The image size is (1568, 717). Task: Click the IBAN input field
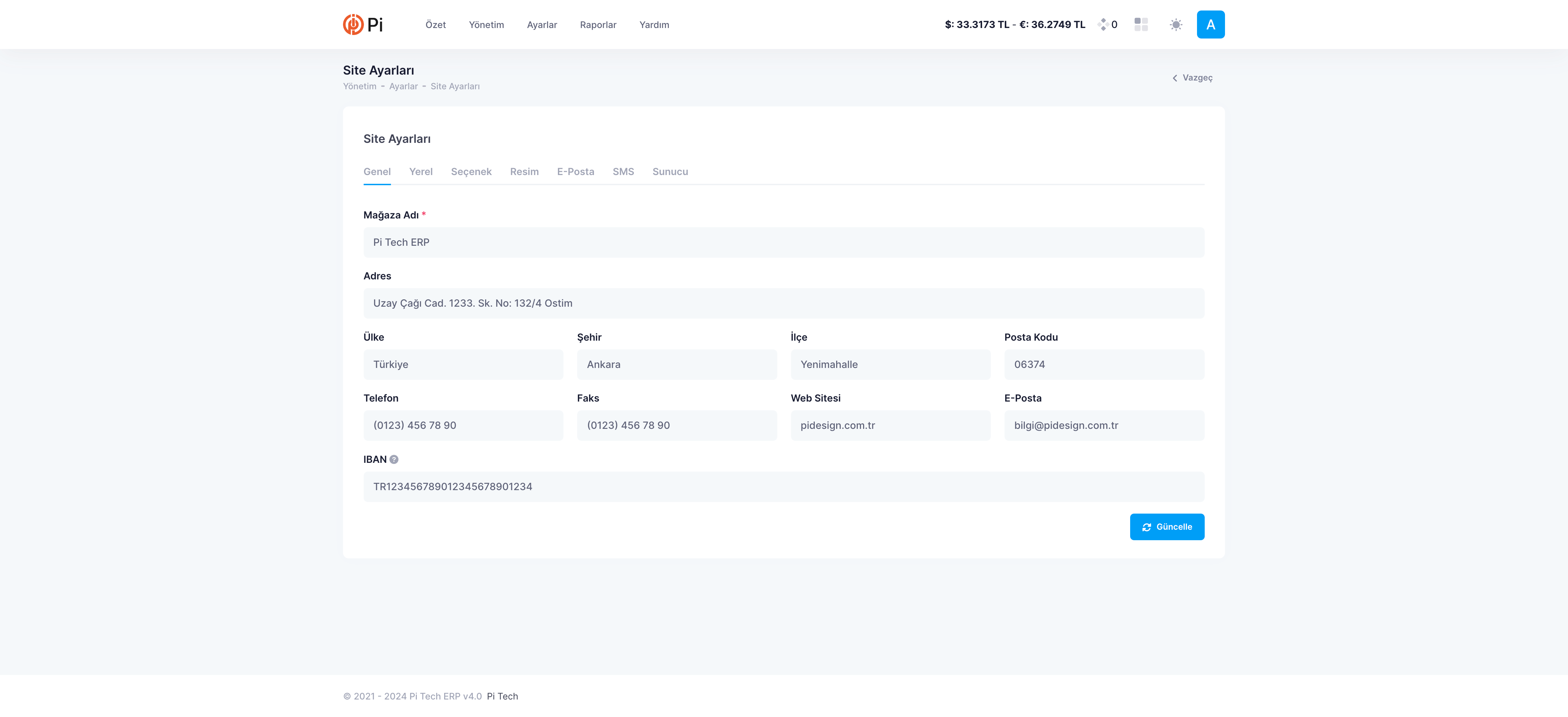783,487
